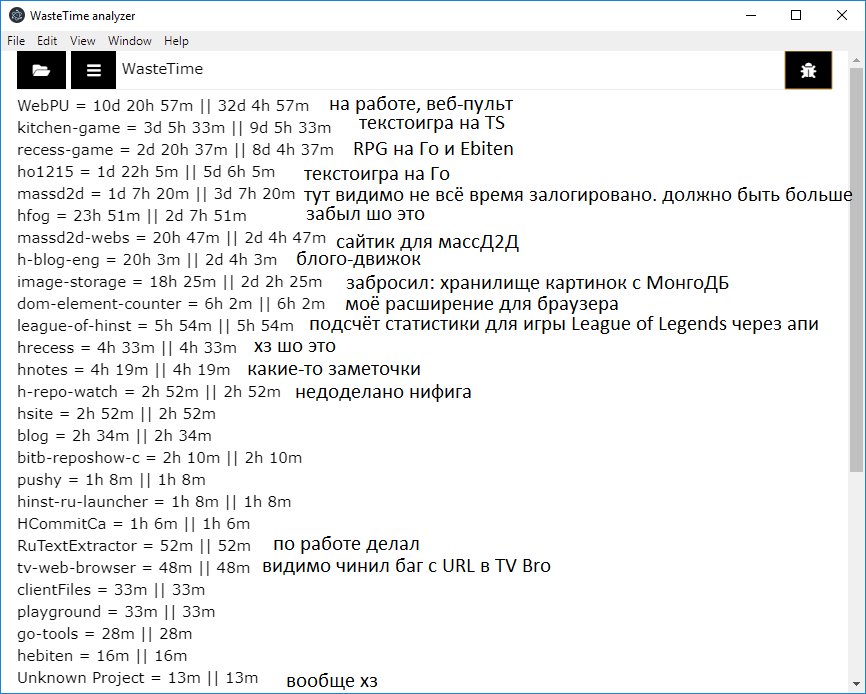Open the hamburger menu button

pos(93,70)
